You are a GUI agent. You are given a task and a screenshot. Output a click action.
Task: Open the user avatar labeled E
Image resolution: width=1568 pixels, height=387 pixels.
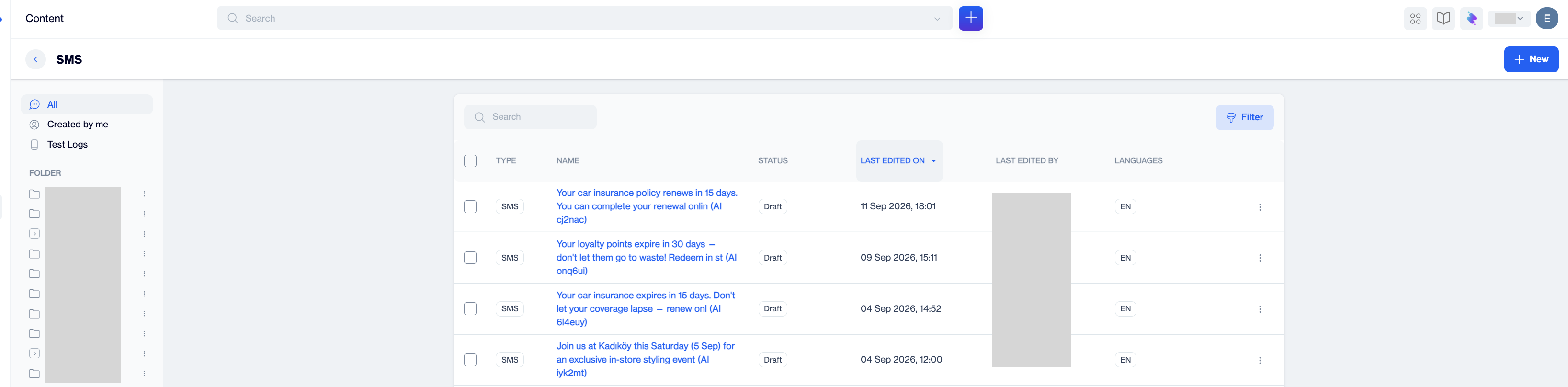1547,18
